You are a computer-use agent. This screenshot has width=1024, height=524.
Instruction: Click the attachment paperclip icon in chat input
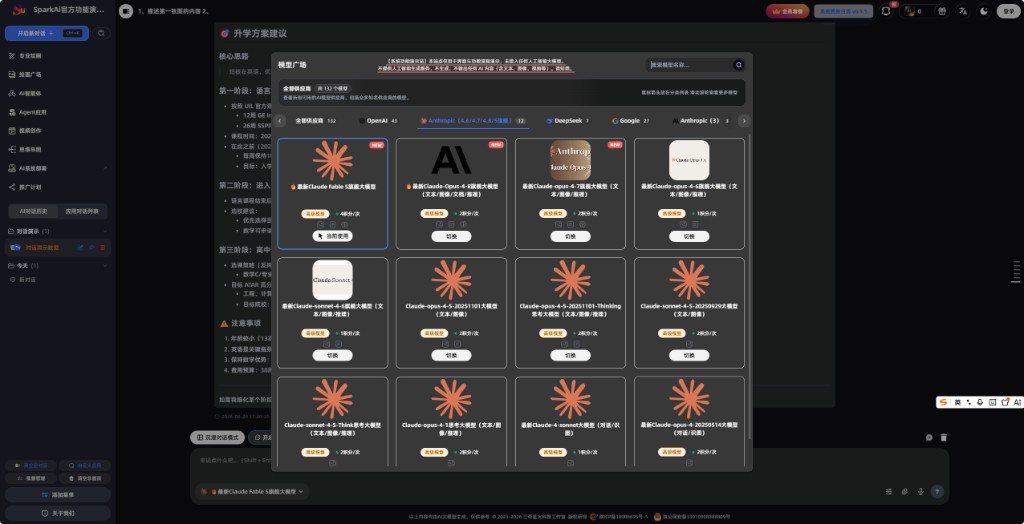905,491
